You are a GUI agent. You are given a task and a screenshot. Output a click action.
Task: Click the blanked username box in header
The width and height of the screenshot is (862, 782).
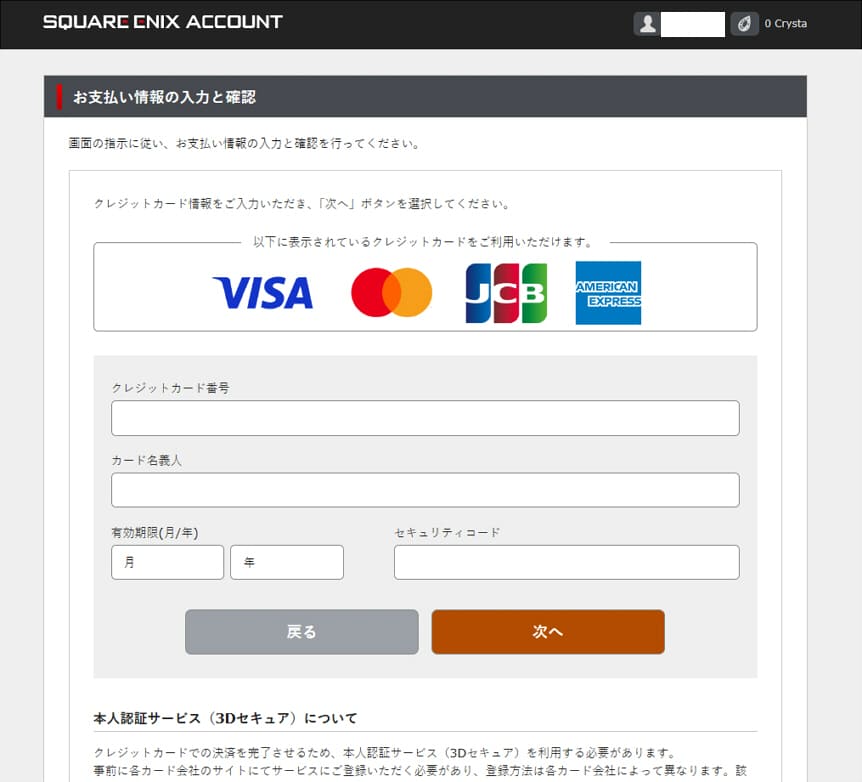coord(693,24)
